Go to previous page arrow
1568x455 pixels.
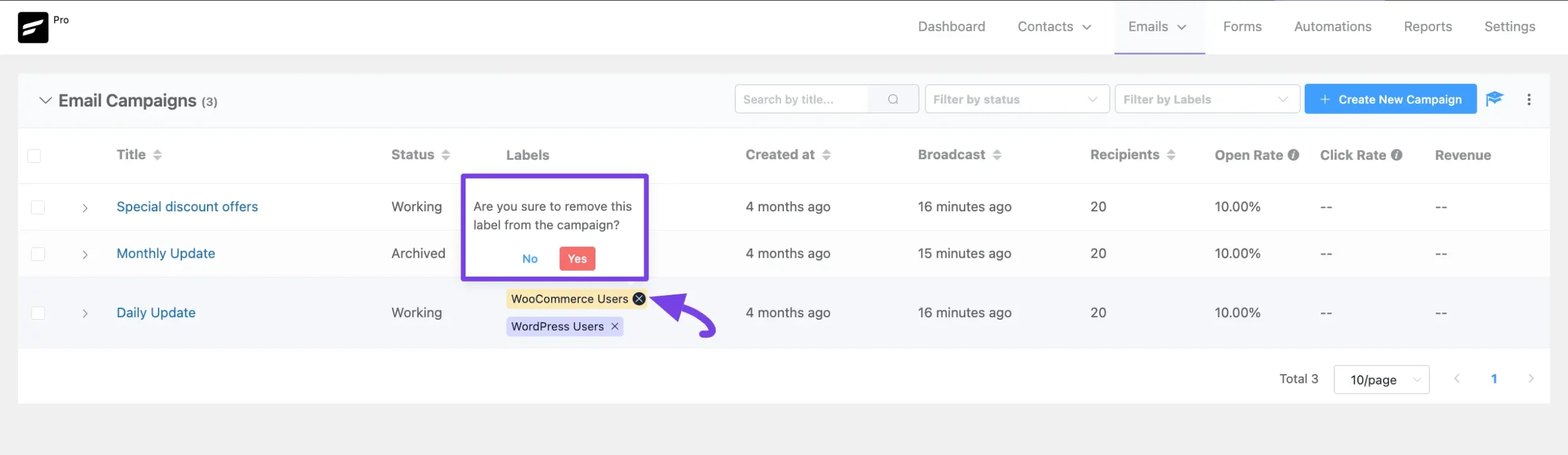1457,378
